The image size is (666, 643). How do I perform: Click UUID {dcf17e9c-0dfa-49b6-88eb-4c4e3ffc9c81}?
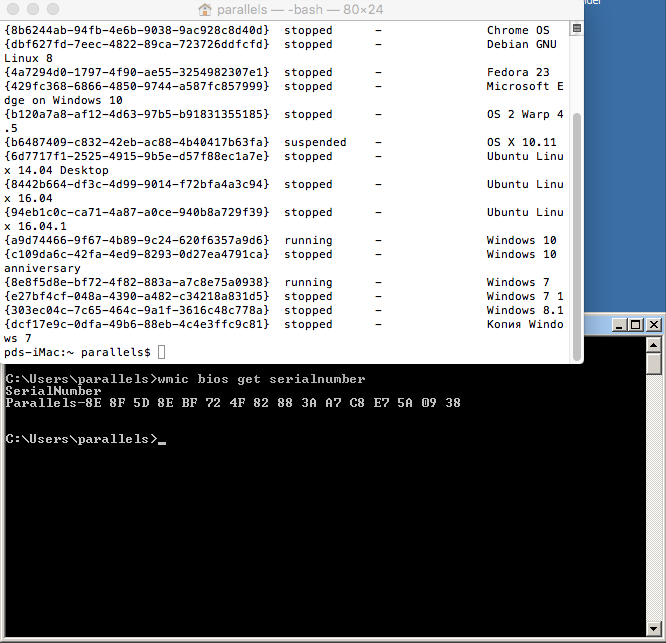(137, 324)
